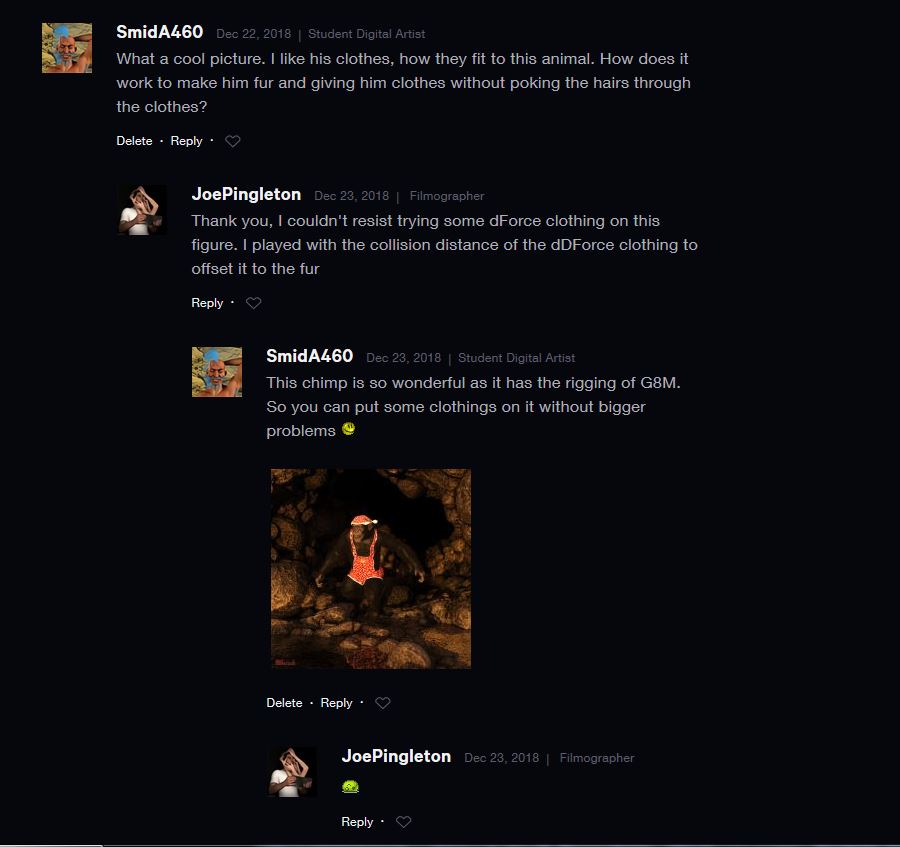Reply to SmidA460's chimp image comment
Viewport: 900px width, 847px height.
point(336,702)
